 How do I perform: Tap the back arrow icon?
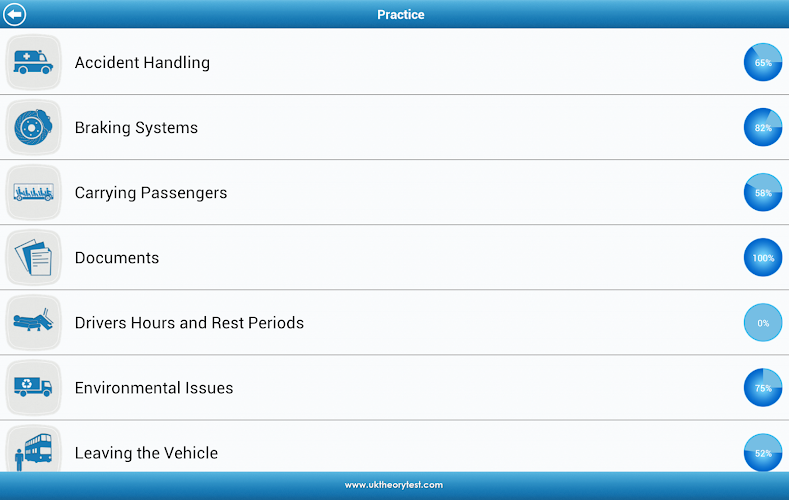(15, 14)
